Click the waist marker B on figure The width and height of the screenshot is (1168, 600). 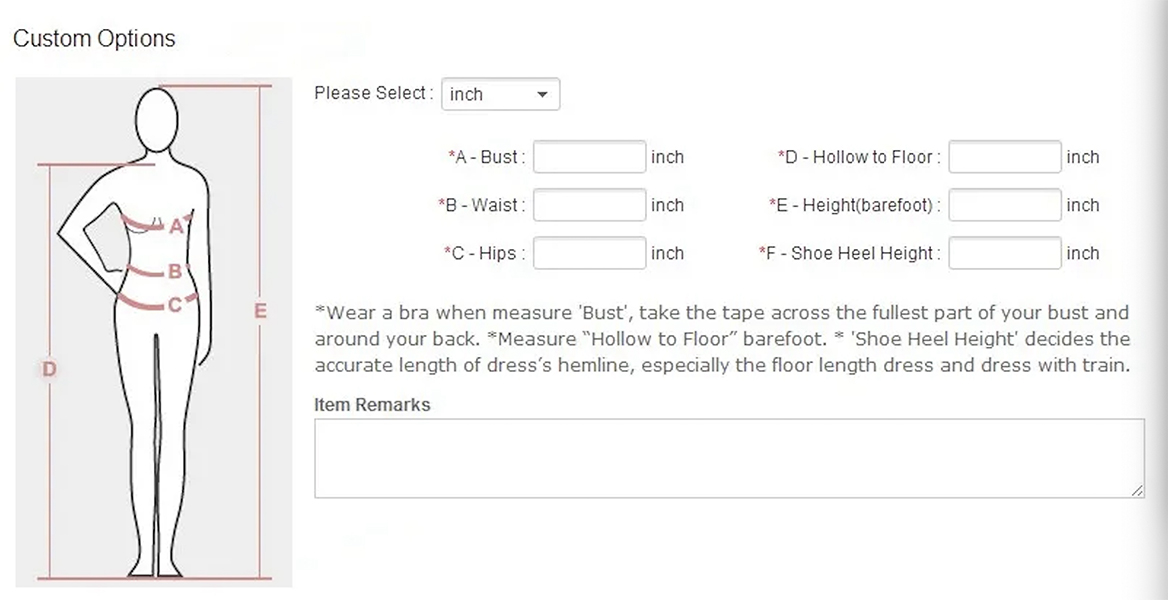[x=174, y=270]
